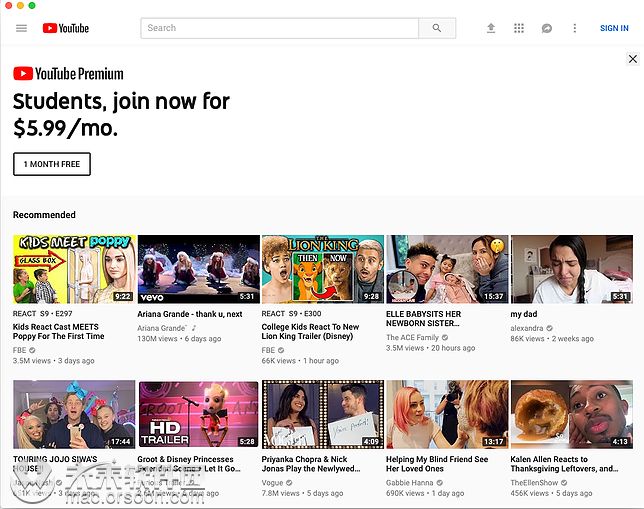Open title ELLE BABYSITS HER NEWBORN SISTER

(x=423, y=318)
